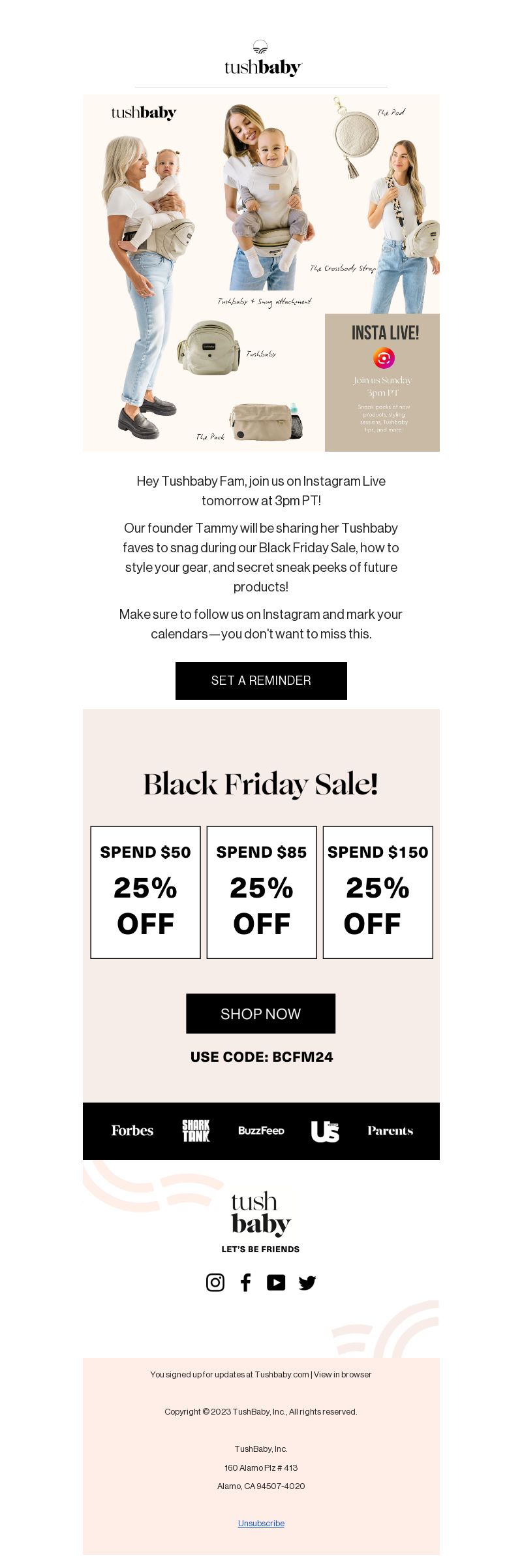Viewport: 522px width, 1568px height.
Task: Open the YouTube social icon
Action: (276, 1282)
